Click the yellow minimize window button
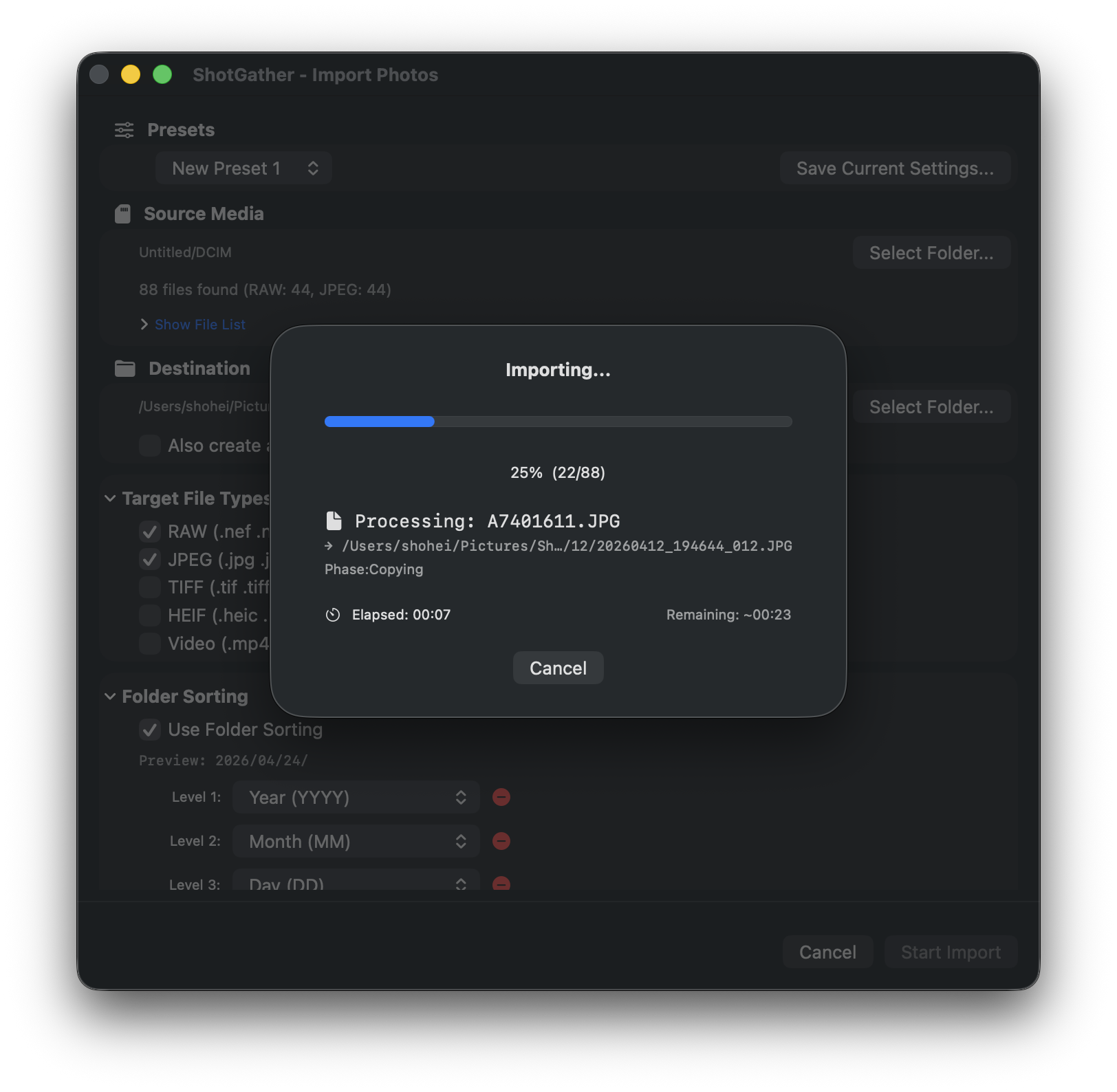1117x1092 pixels. pos(131,74)
